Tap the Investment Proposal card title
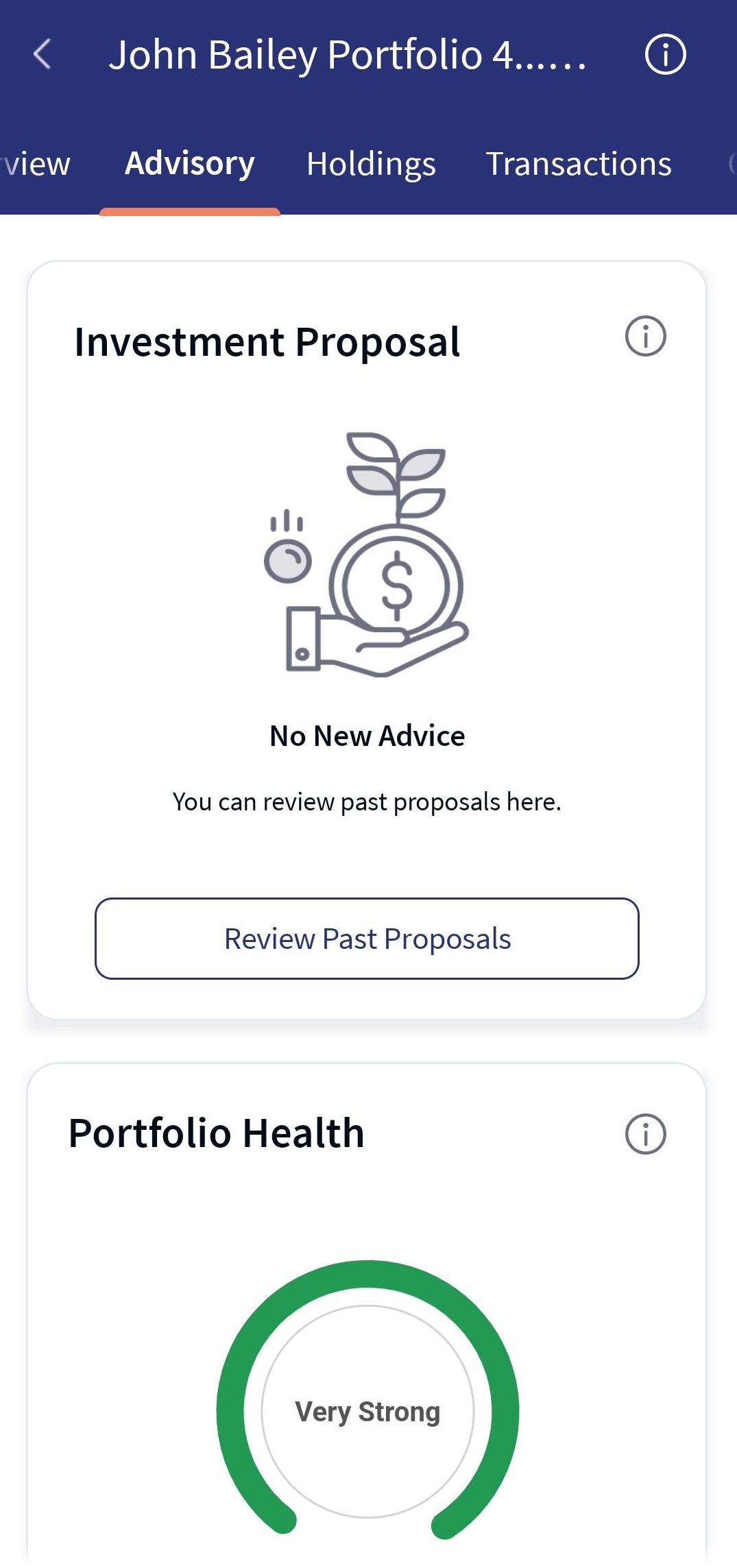The height and width of the screenshot is (1568, 737). (x=267, y=342)
